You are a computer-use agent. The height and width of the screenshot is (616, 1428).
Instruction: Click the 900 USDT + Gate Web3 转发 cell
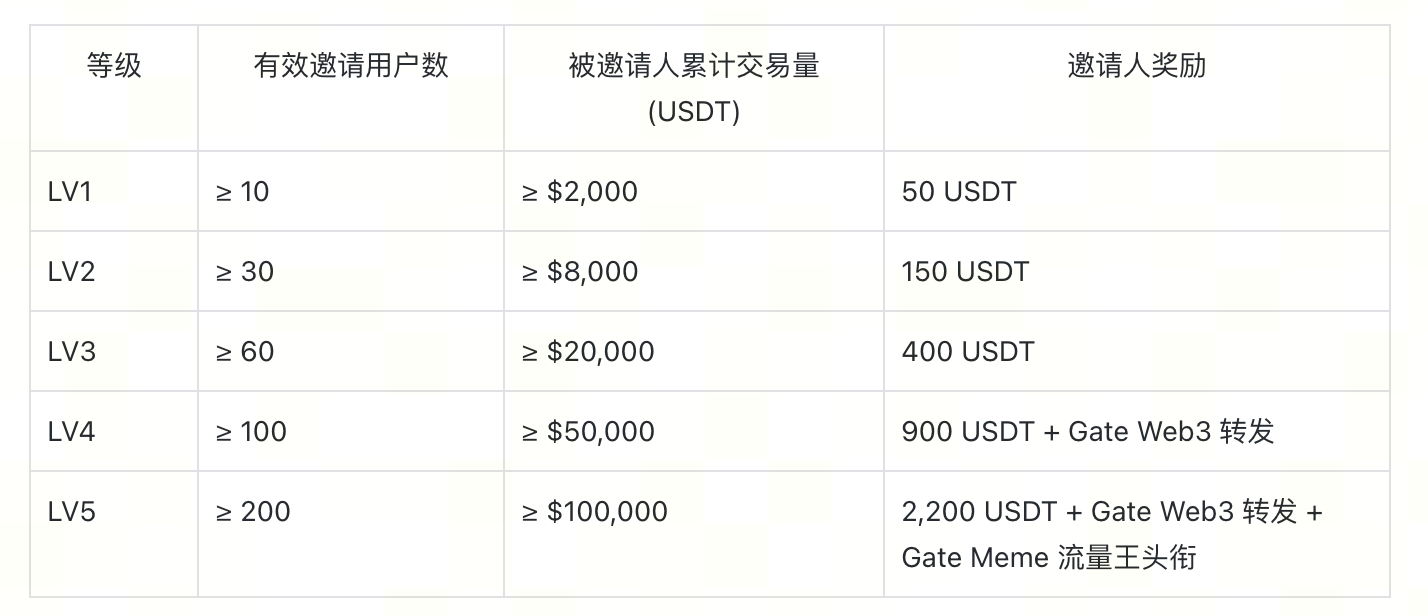[1087, 432]
